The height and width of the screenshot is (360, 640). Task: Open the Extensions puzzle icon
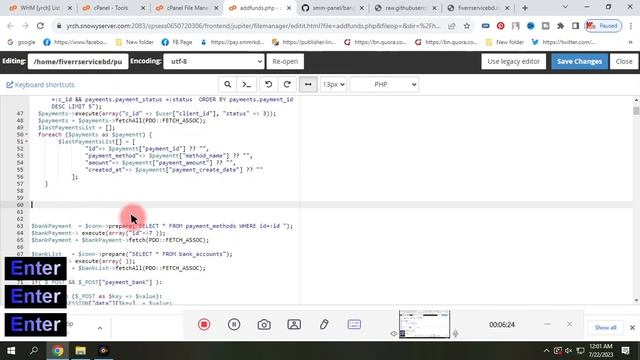(x=560, y=26)
